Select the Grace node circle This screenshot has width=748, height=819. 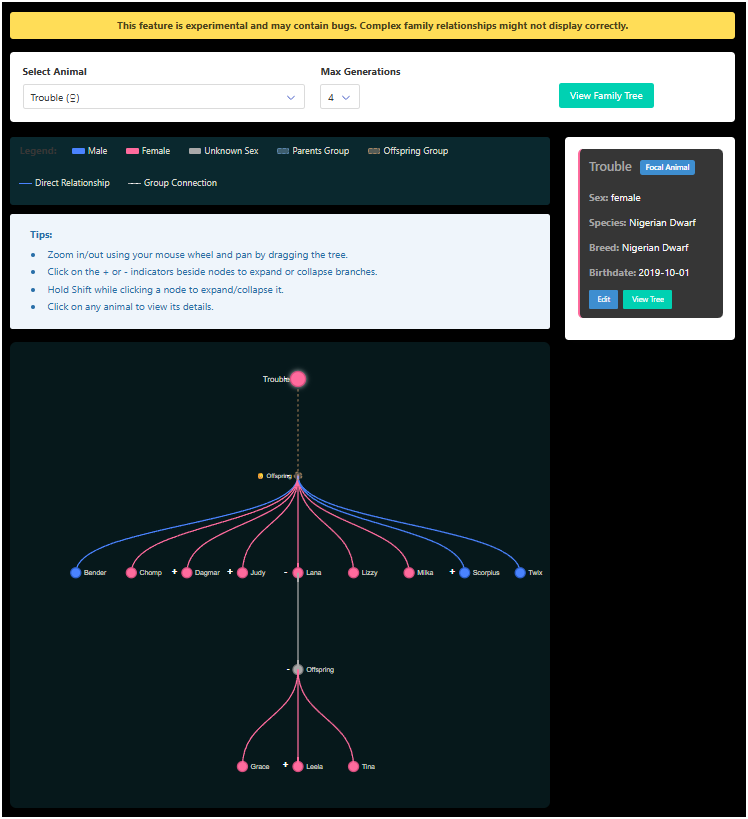click(x=242, y=767)
